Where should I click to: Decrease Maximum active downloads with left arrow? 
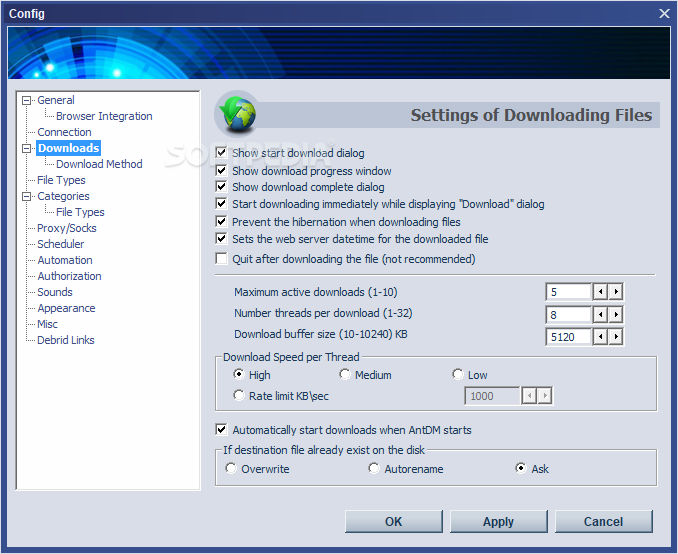point(600,292)
